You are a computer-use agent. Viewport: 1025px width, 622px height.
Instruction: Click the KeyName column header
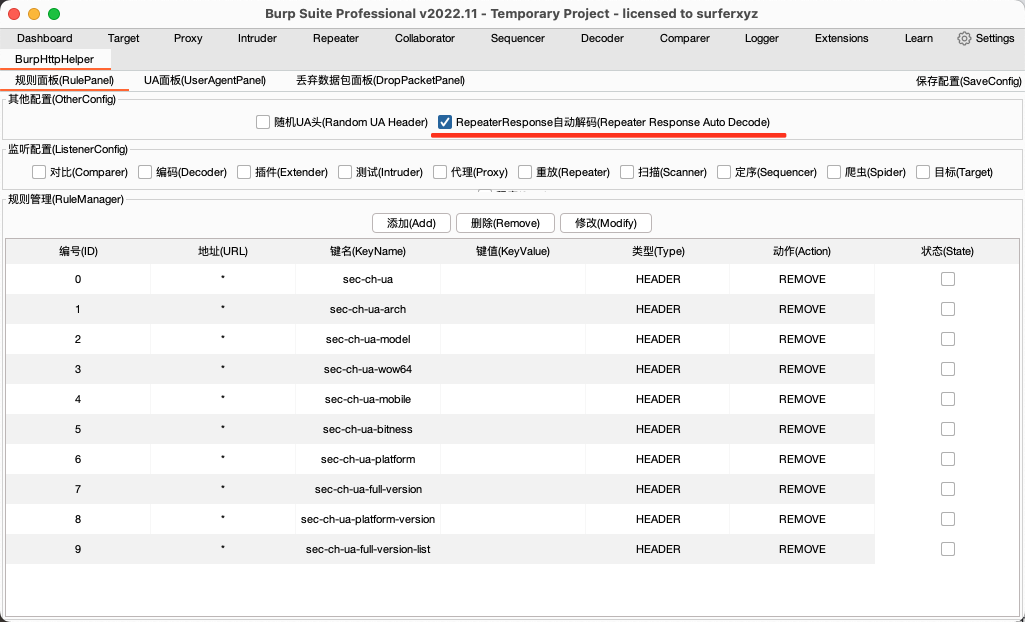pos(368,252)
